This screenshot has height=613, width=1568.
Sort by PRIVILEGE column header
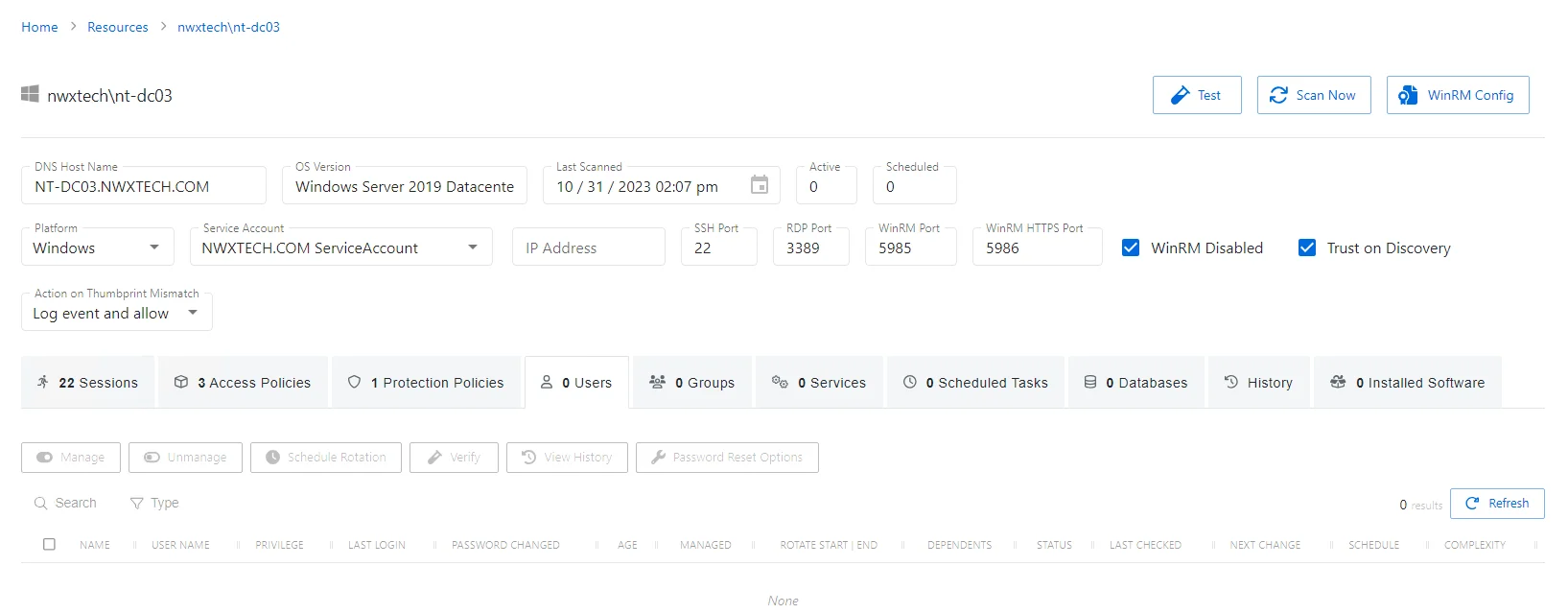279,545
